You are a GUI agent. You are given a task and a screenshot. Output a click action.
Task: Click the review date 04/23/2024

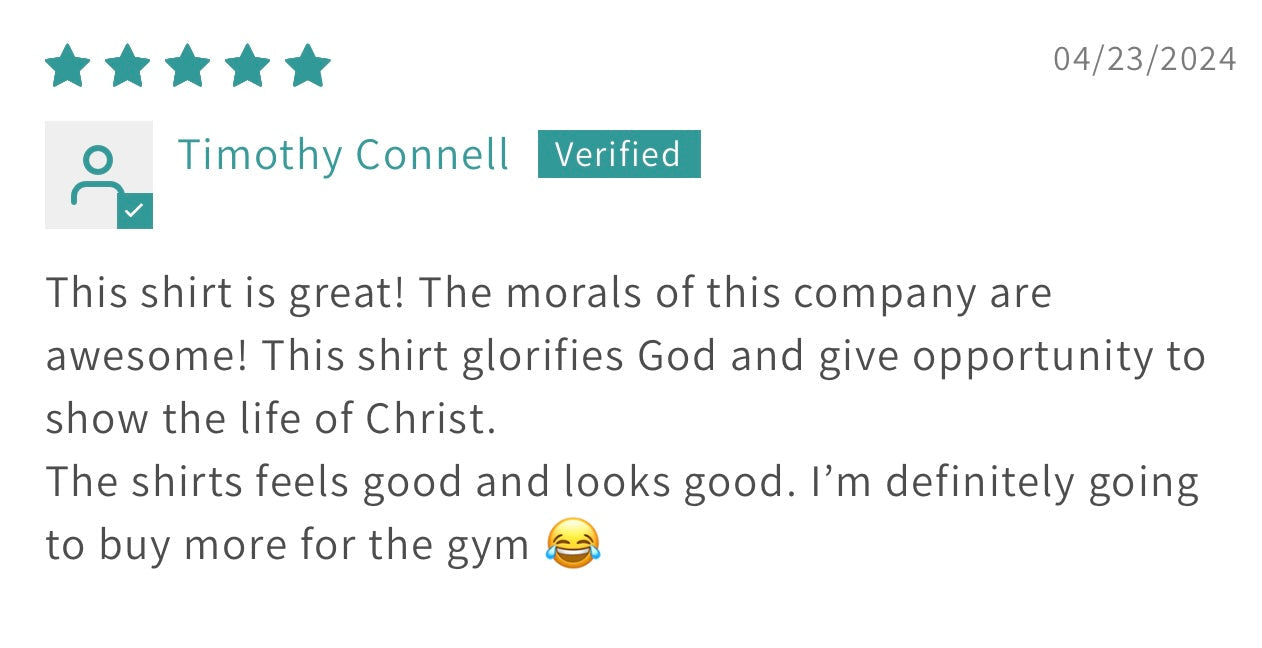(1145, 59)
